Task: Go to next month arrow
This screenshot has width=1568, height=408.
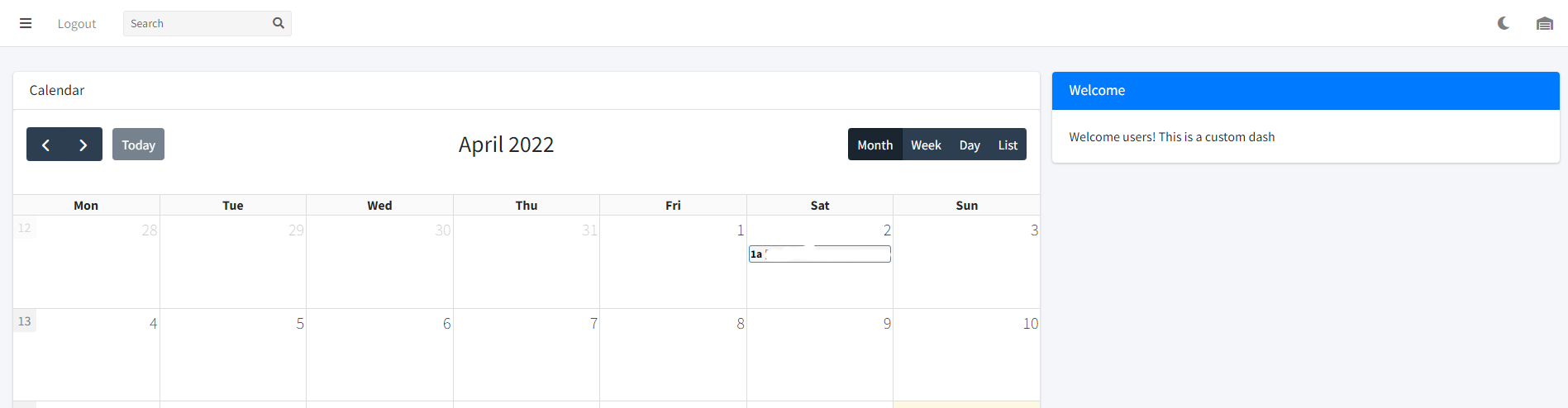Action: click(x=83, y=145)
